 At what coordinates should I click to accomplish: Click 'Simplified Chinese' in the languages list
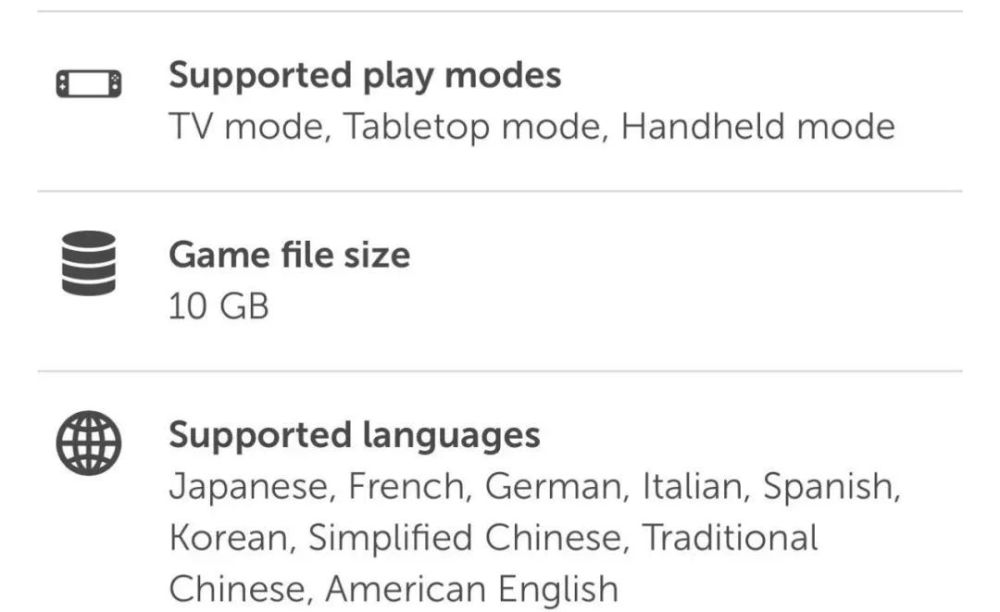point(464,538)
